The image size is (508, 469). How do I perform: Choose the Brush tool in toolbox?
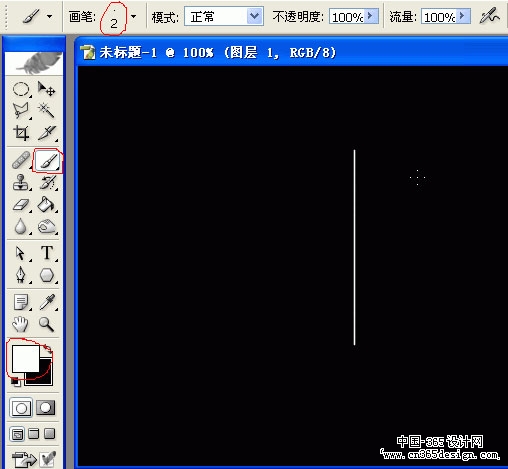coord(47,161)
